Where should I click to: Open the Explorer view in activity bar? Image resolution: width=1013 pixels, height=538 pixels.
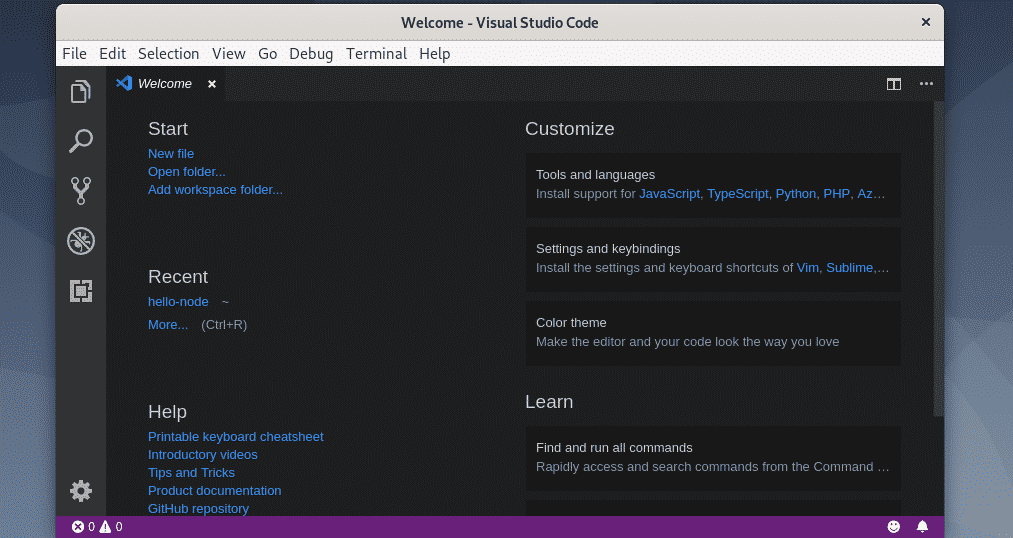click(x=81, y=93)
